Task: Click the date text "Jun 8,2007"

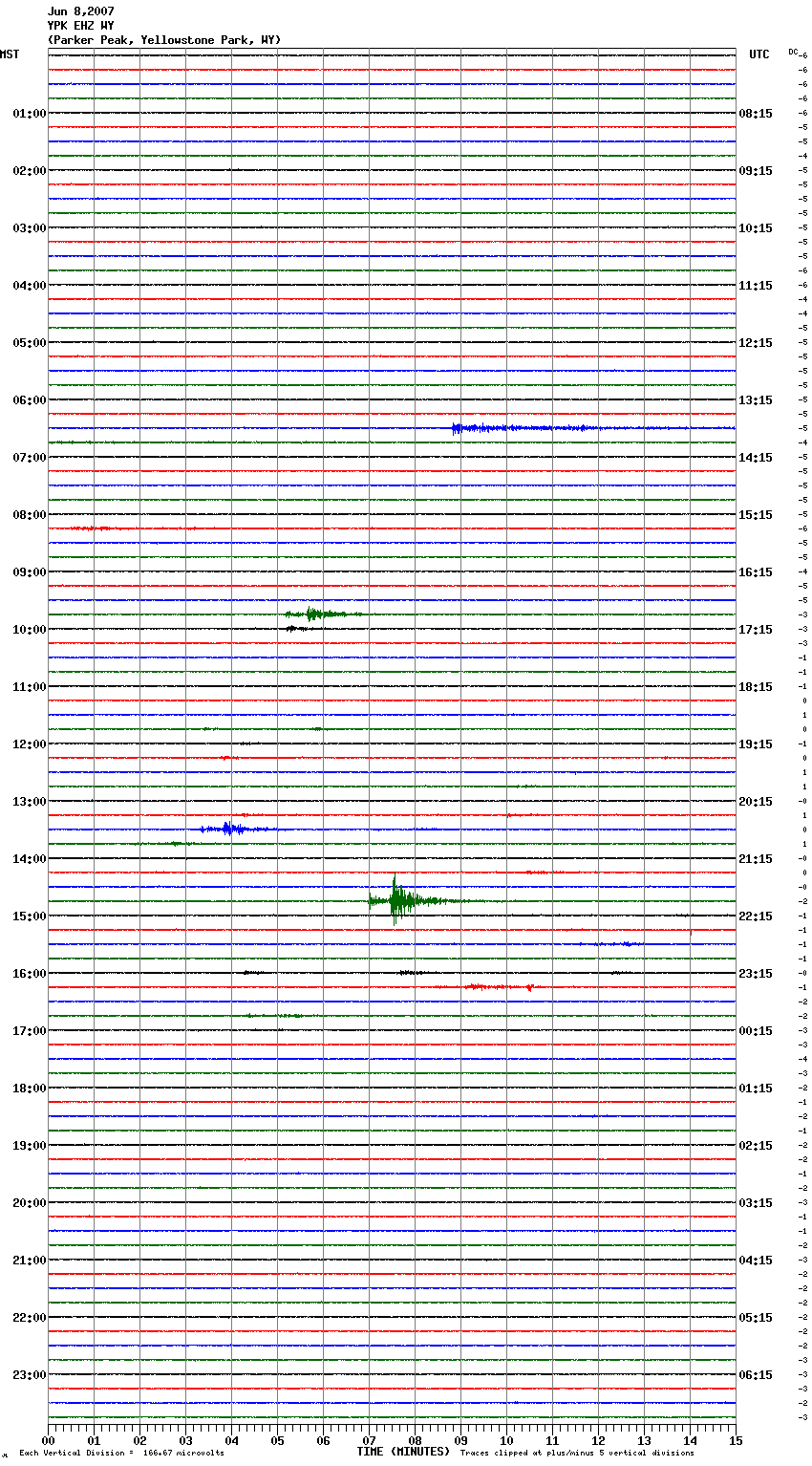Action: (x=80, y=11)
